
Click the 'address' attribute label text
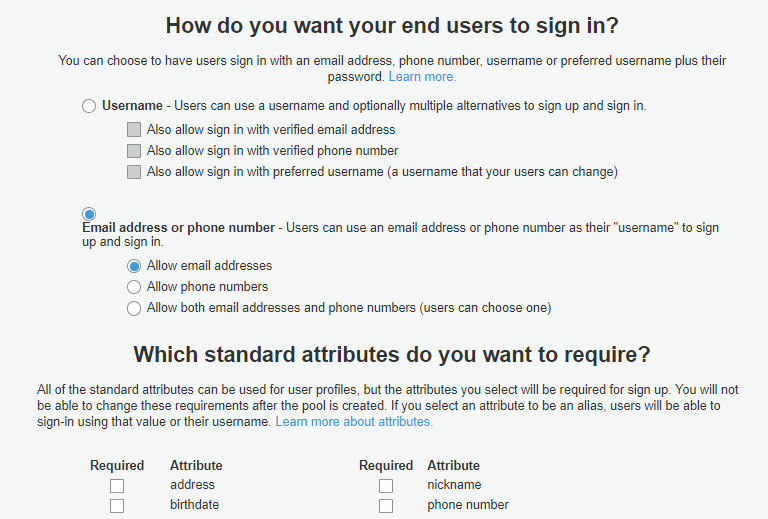(192, 485)
